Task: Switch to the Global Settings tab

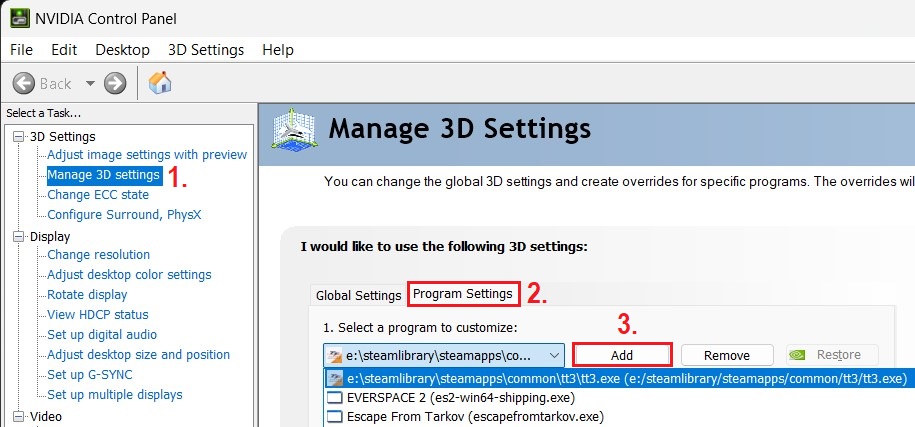Action: click(358, 296)
